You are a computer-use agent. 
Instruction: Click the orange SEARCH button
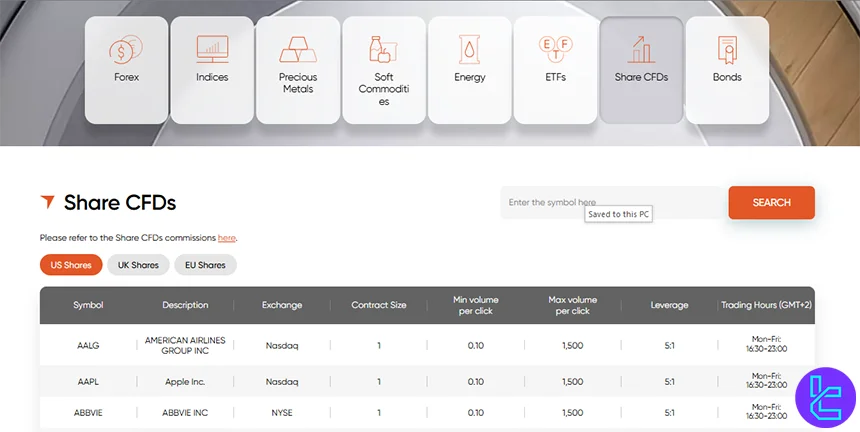tap(772, 202)
